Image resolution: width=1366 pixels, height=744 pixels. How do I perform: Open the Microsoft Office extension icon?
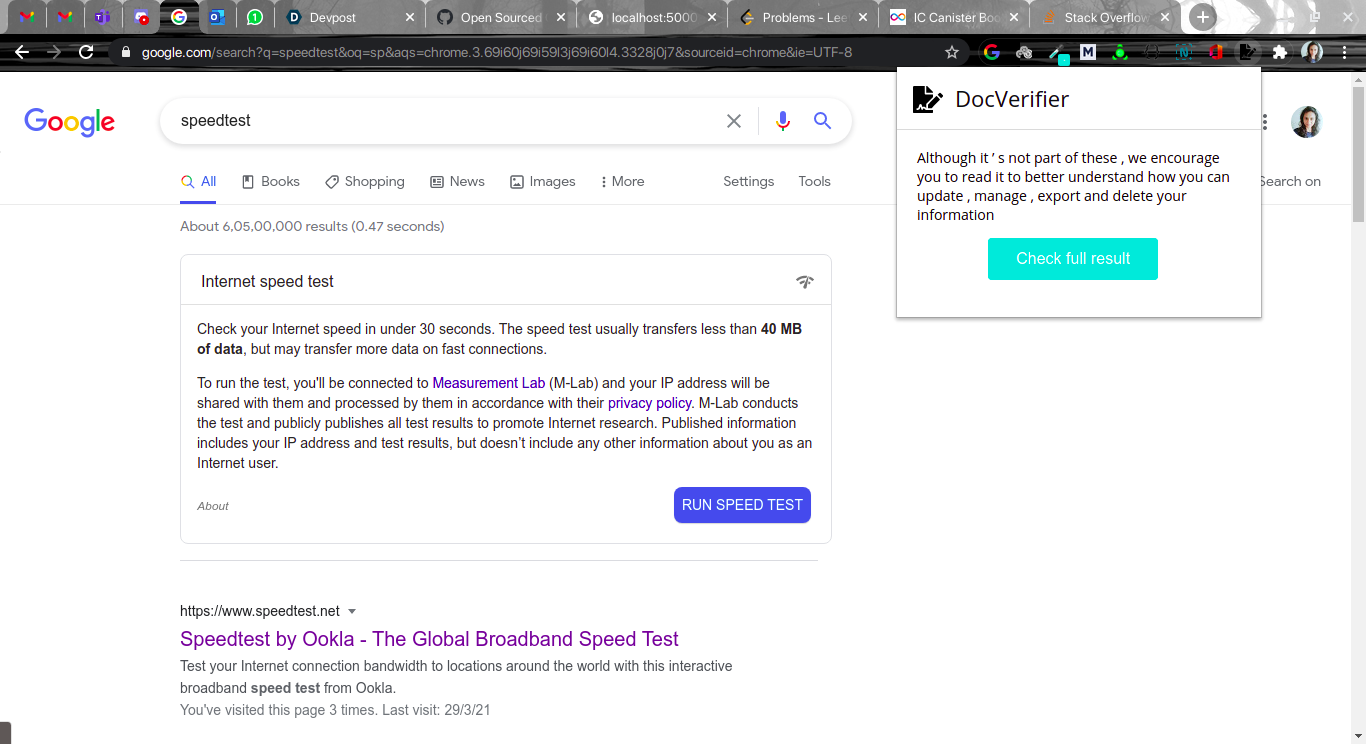1216,52
